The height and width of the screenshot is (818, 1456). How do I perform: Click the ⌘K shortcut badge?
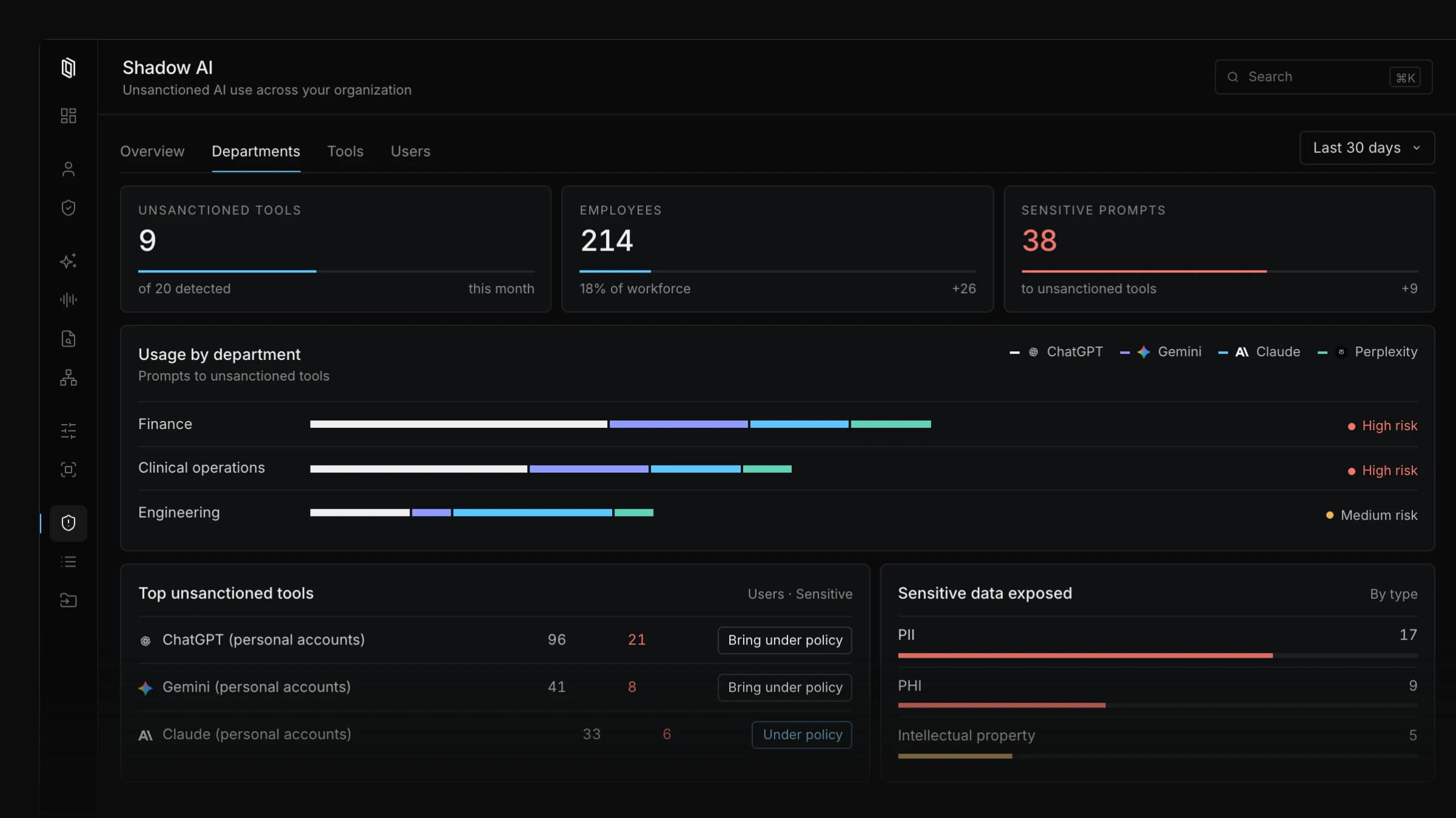click(x=1405, y=77)
